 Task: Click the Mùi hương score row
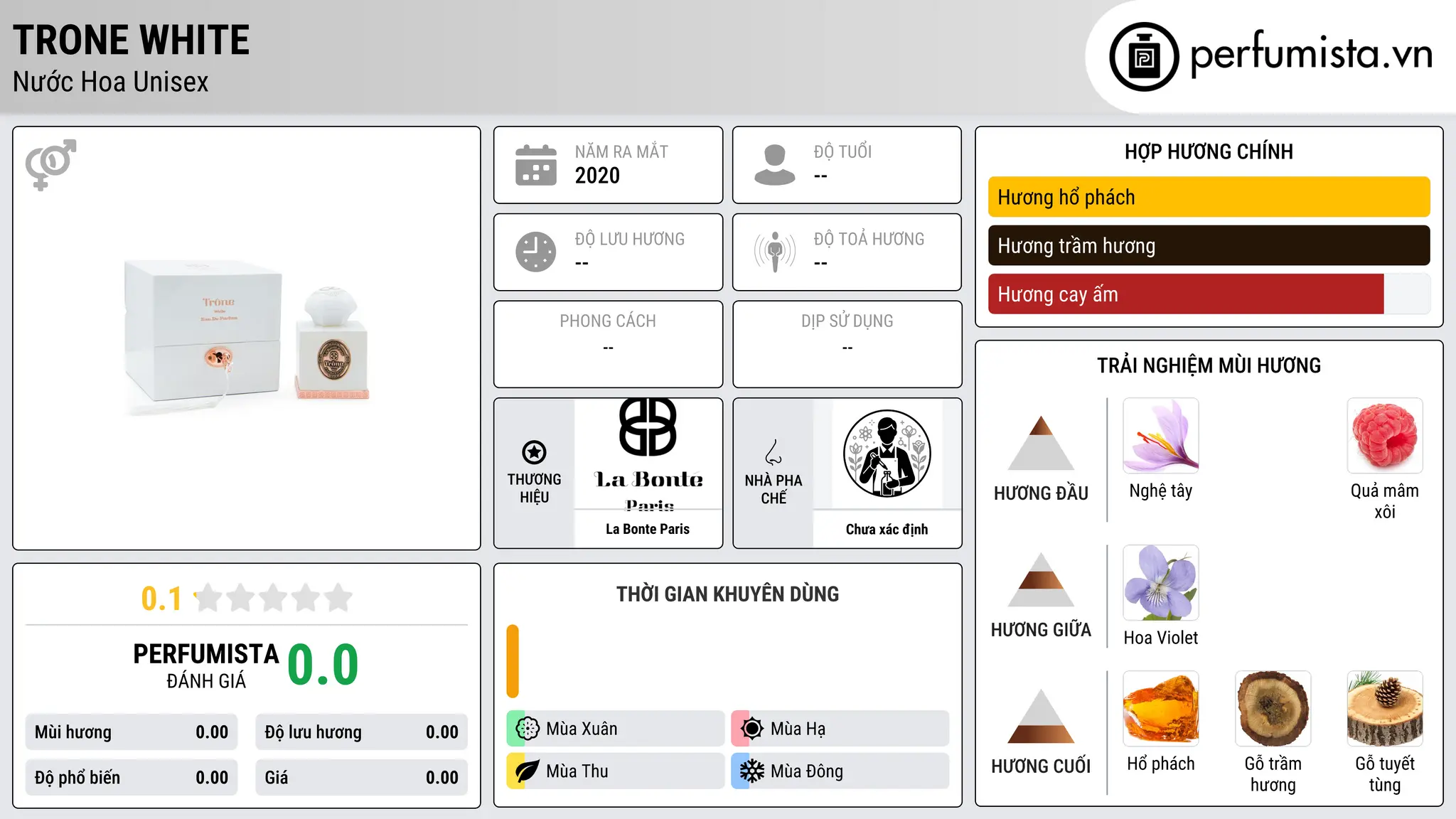click(132, 732)
